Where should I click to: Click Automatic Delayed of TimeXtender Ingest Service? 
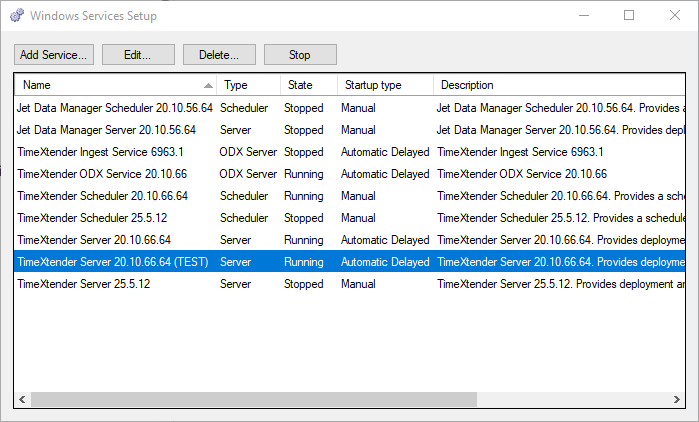[x=385, y=152]
